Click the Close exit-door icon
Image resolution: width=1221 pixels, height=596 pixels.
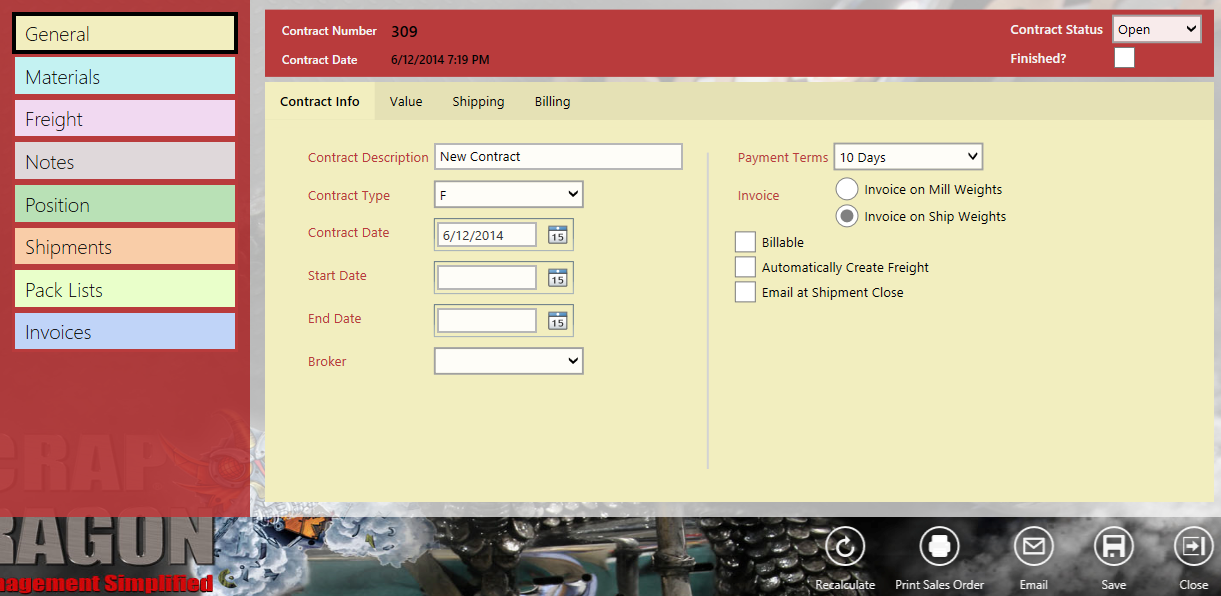point(1193,546)
